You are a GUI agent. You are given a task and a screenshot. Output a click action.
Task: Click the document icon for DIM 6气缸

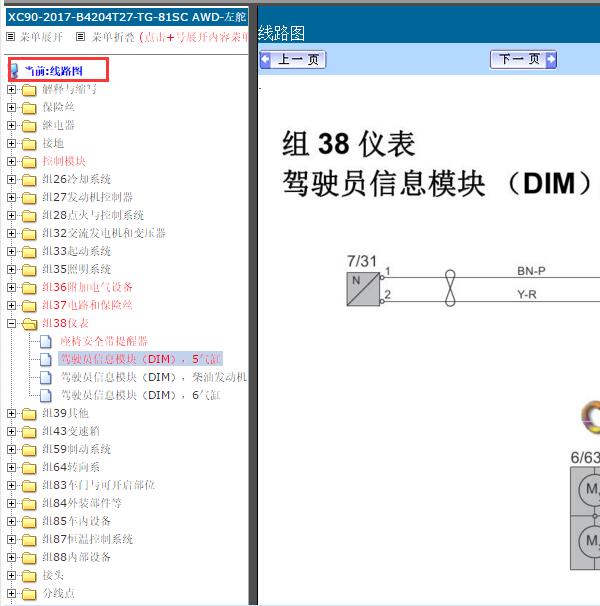tap(46, 395)
